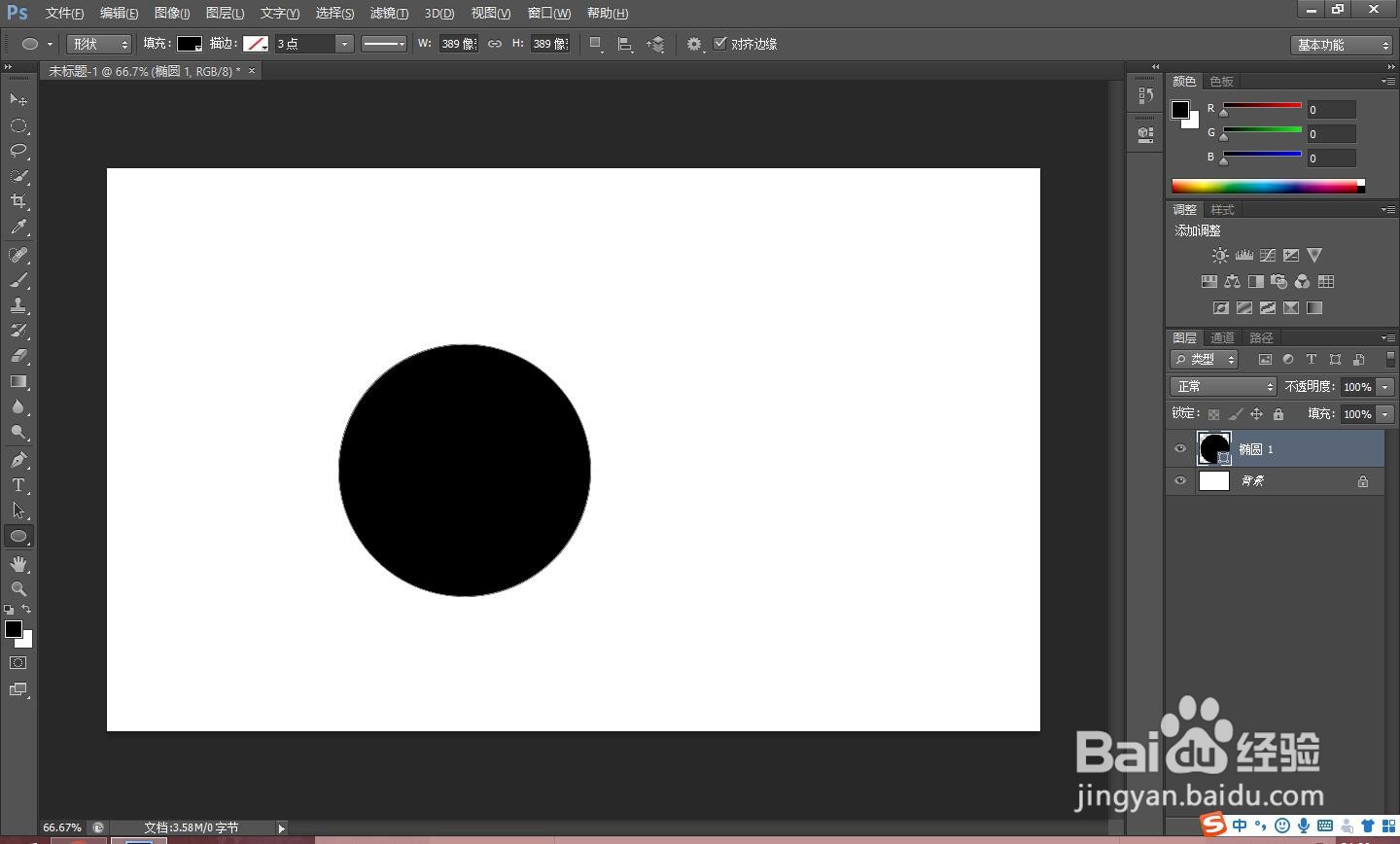Image resolution: width=1400 pixels, height=844 pixels.
Task: Switch to the 通道 tab
Action: coord(1222,338)
